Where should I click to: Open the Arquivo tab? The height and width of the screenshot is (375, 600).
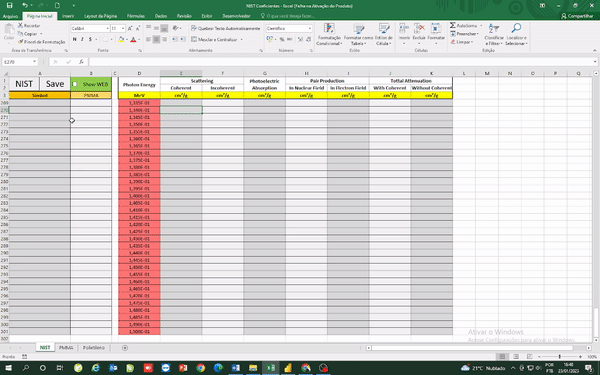pos(10,16)
